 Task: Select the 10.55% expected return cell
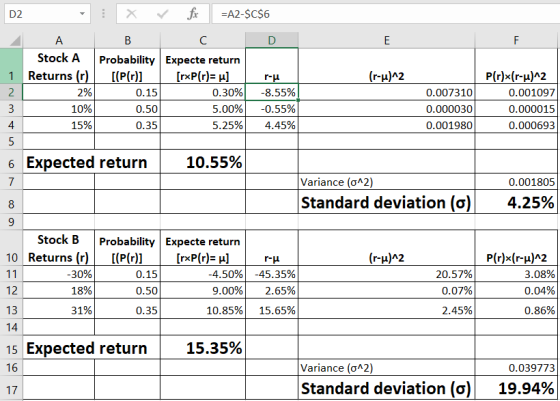point(203,162)
